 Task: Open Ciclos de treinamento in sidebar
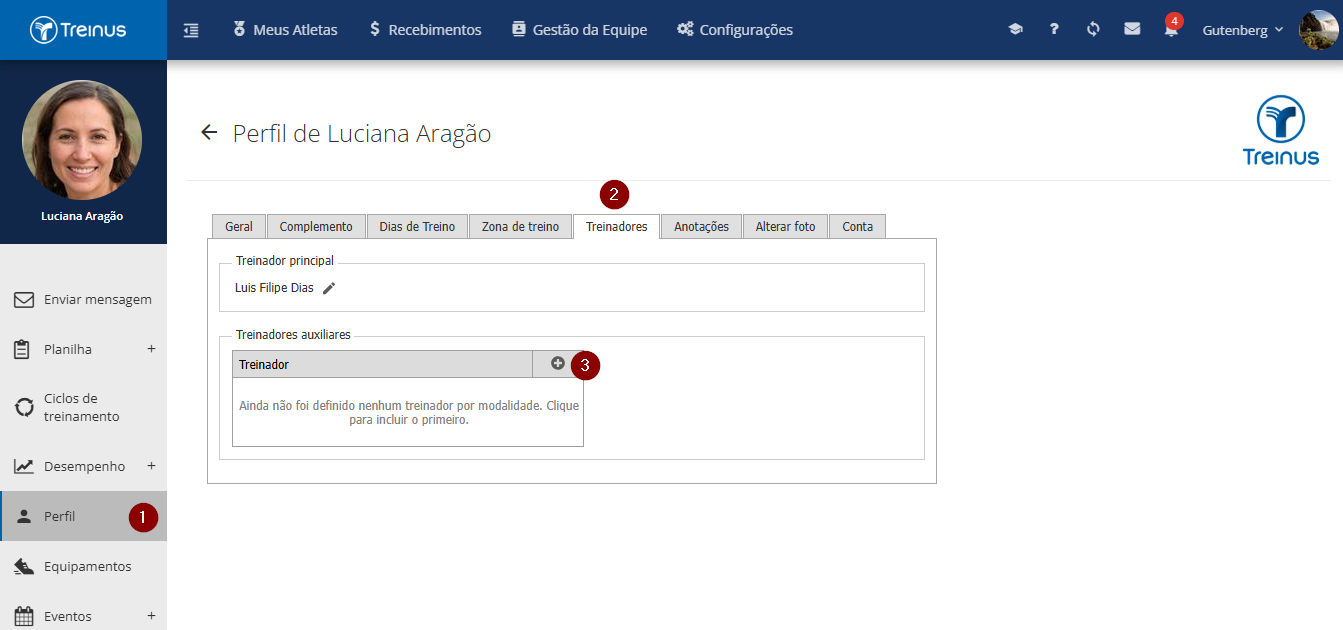(x=84, y=407)
